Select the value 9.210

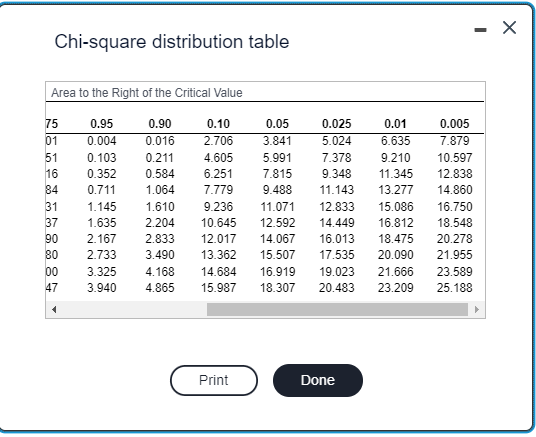coord(396,158)
